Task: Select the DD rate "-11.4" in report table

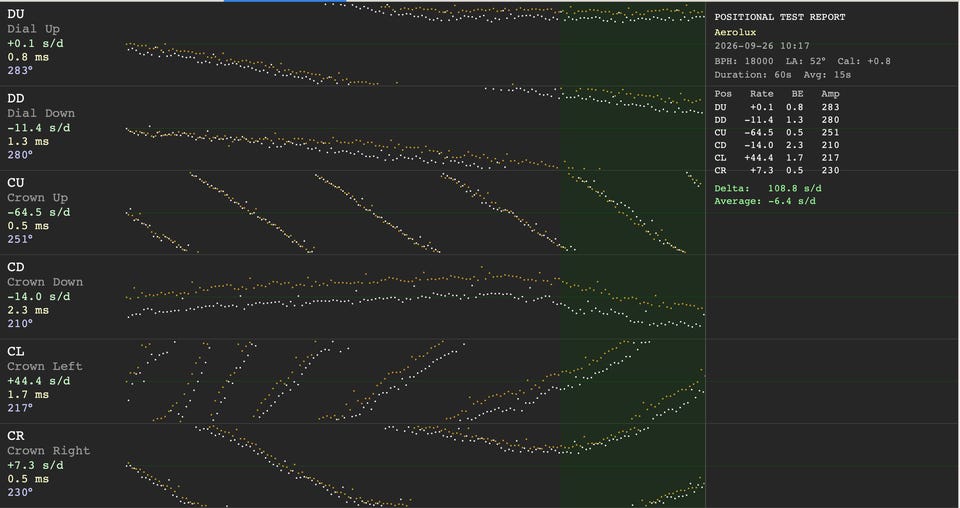Action: pos(759,120)
